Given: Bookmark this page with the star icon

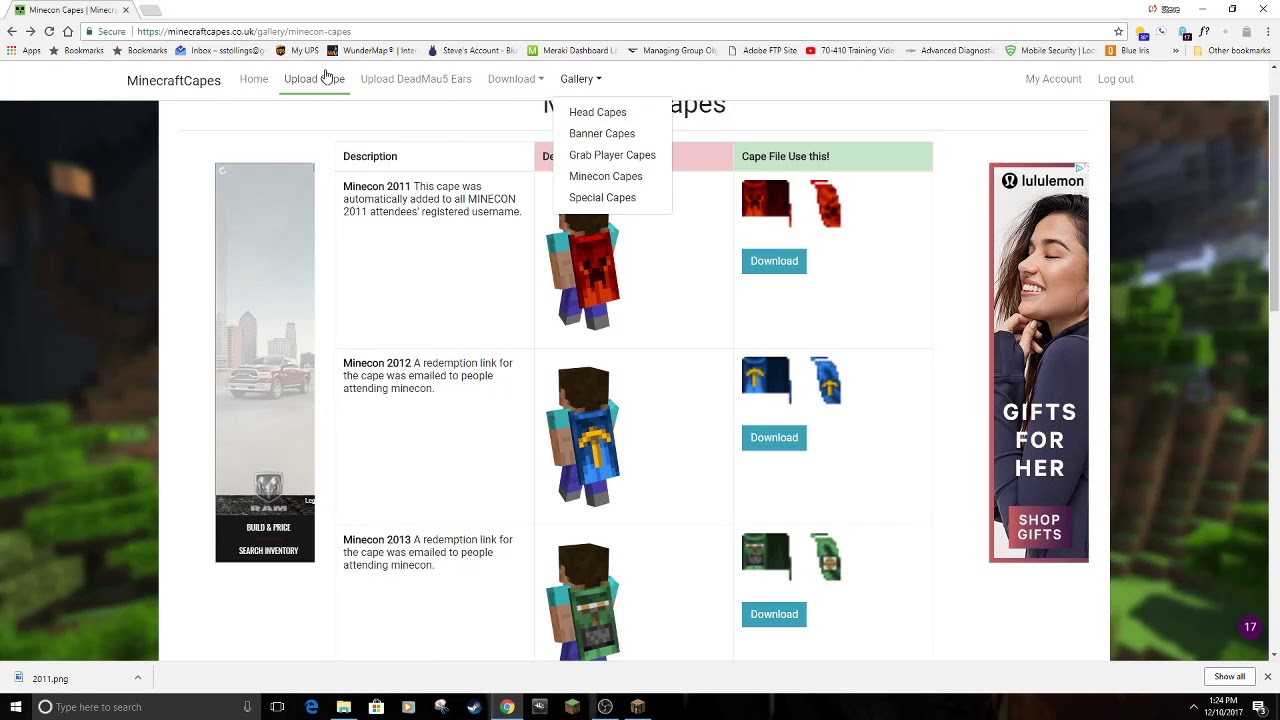Looking at the screenshot, I should pyautogui.click(x=1118, y=31).
